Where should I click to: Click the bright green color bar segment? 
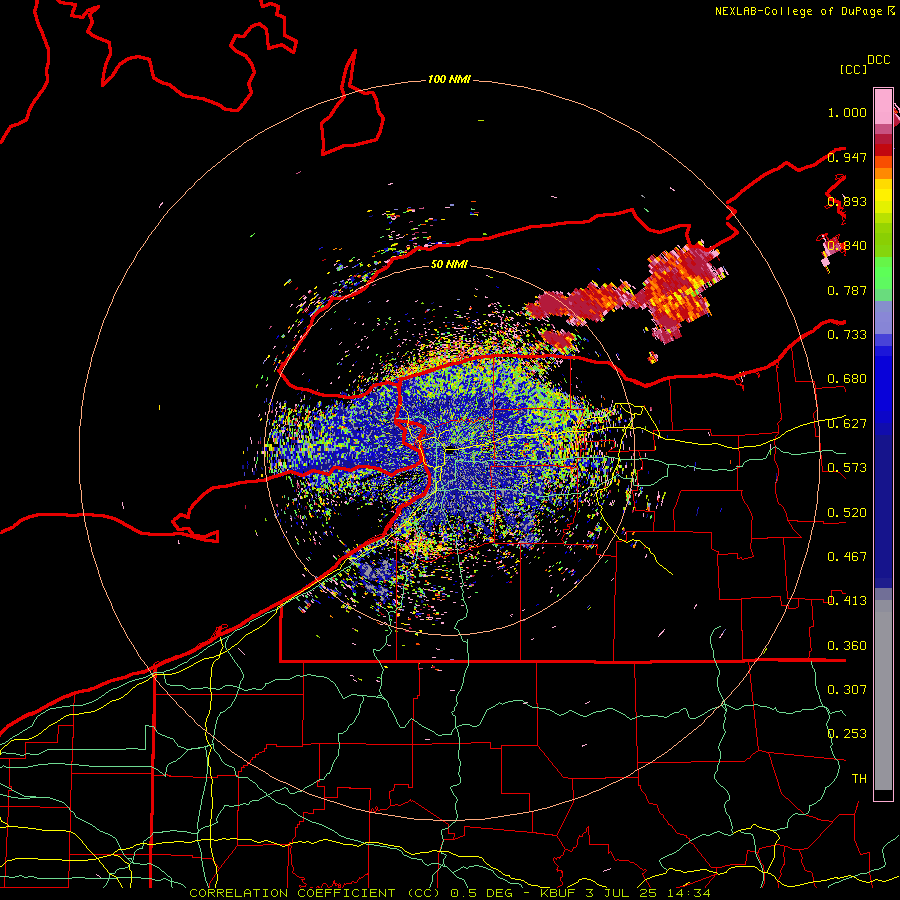click(883, 273)
